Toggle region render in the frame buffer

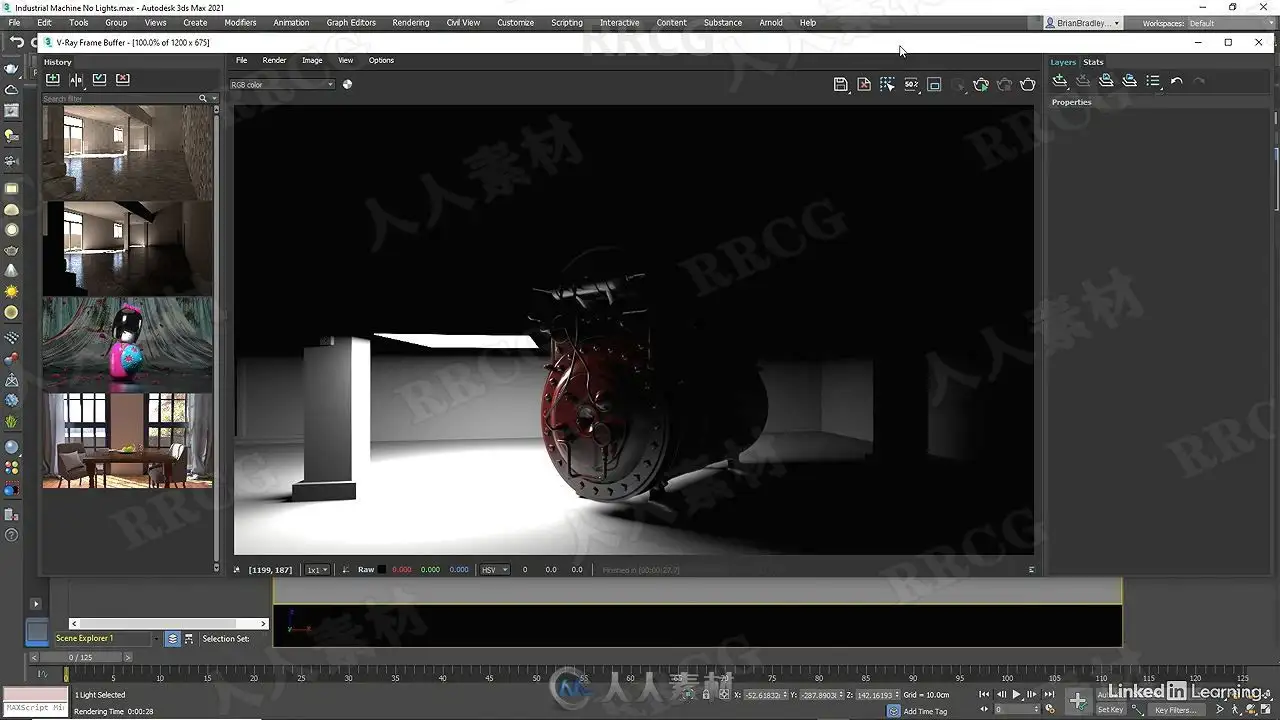pos(934,85)
